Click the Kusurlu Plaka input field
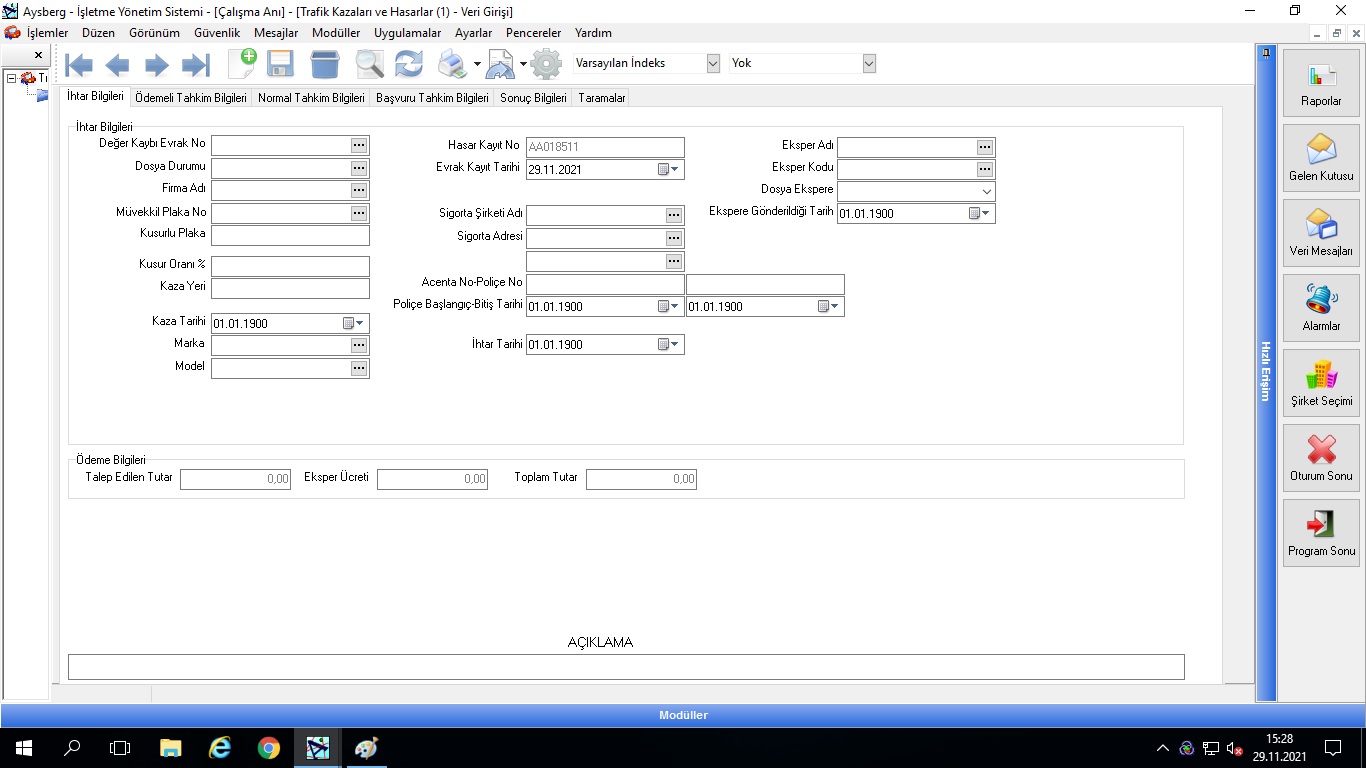The height and width of the screenshot is (768, 1366). 290,236
